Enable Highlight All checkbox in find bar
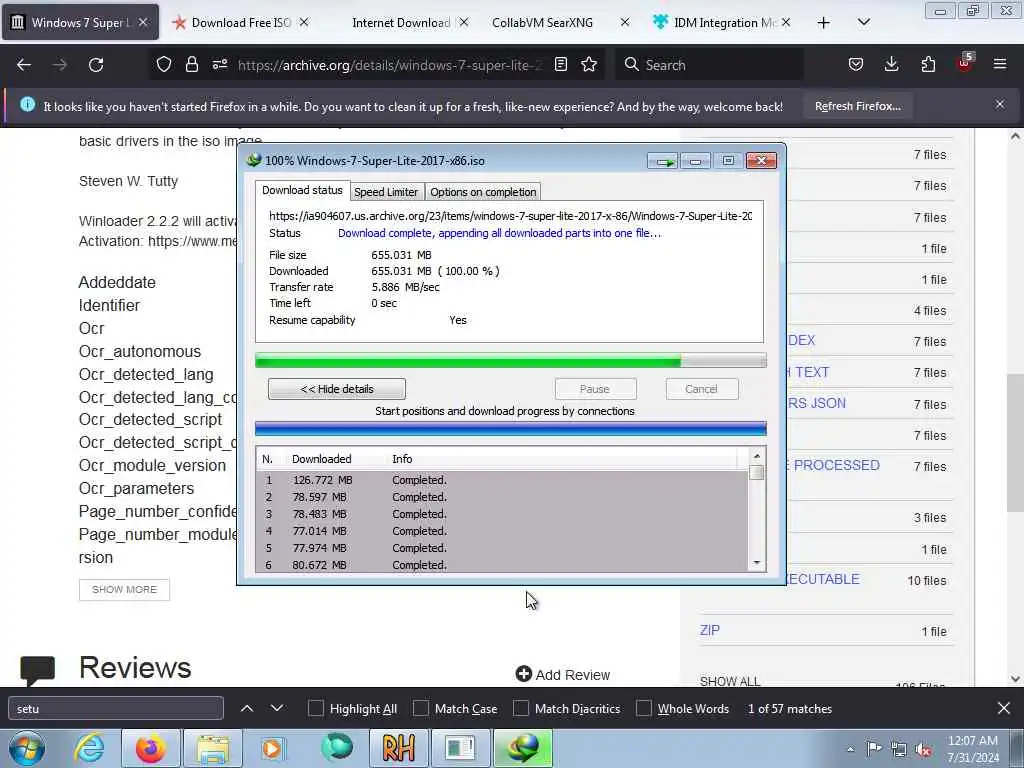The height and width of the screenshot is (768, 1024). 315,709
